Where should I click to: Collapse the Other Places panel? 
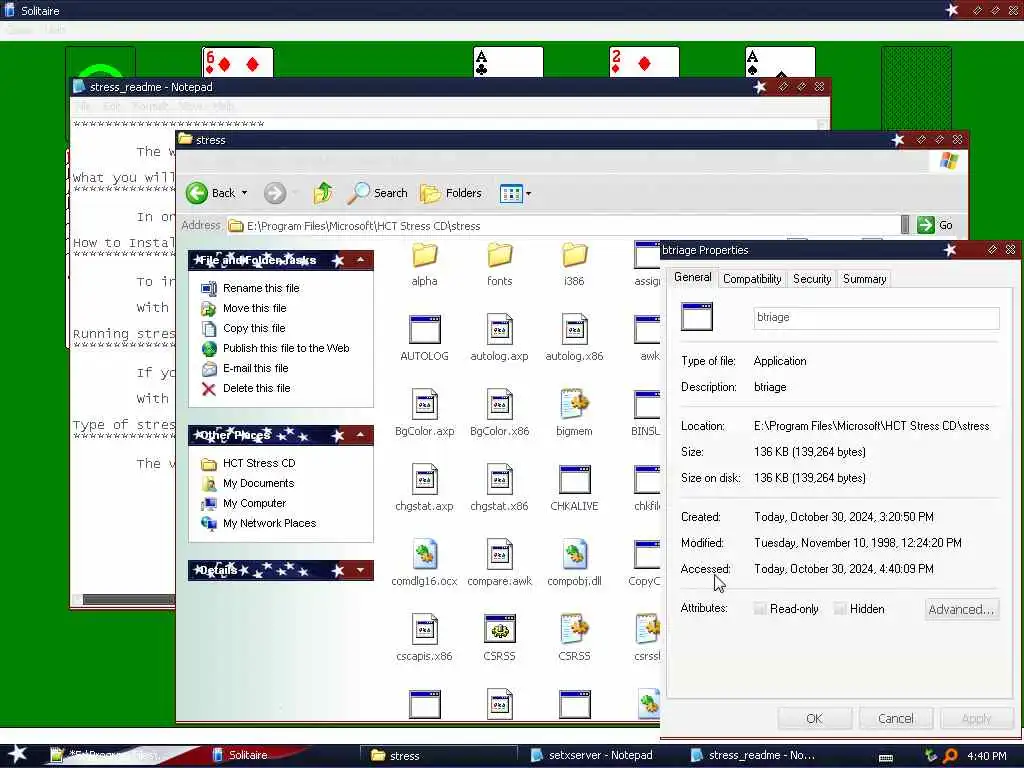click(x=360, y=435)
